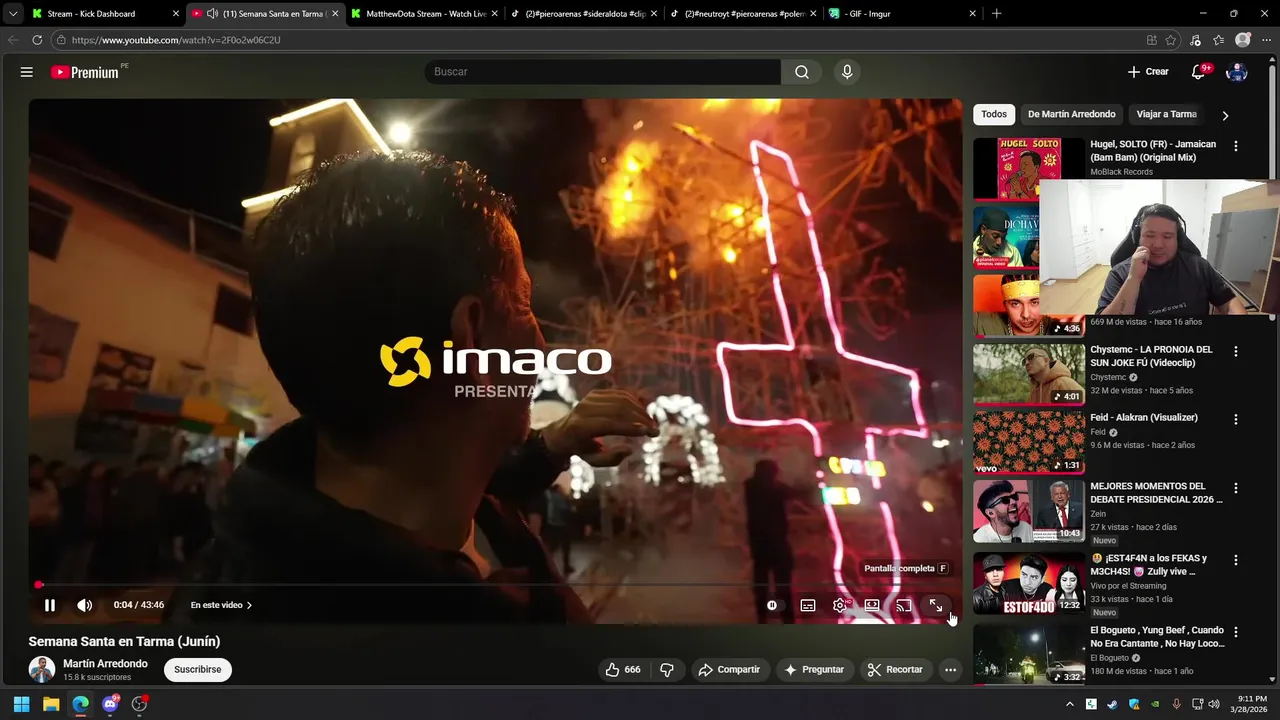Open options for EST4F4N a los FEKAS video
The width and height of the screenshot is (1280, 720).
pos(1236,560)
